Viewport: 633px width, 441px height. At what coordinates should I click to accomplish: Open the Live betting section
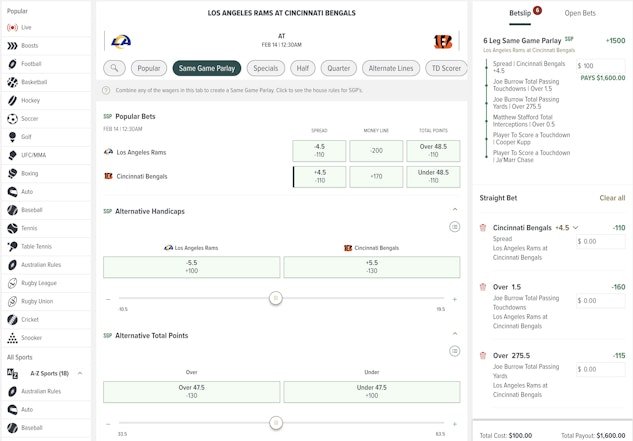coord(25,27)
